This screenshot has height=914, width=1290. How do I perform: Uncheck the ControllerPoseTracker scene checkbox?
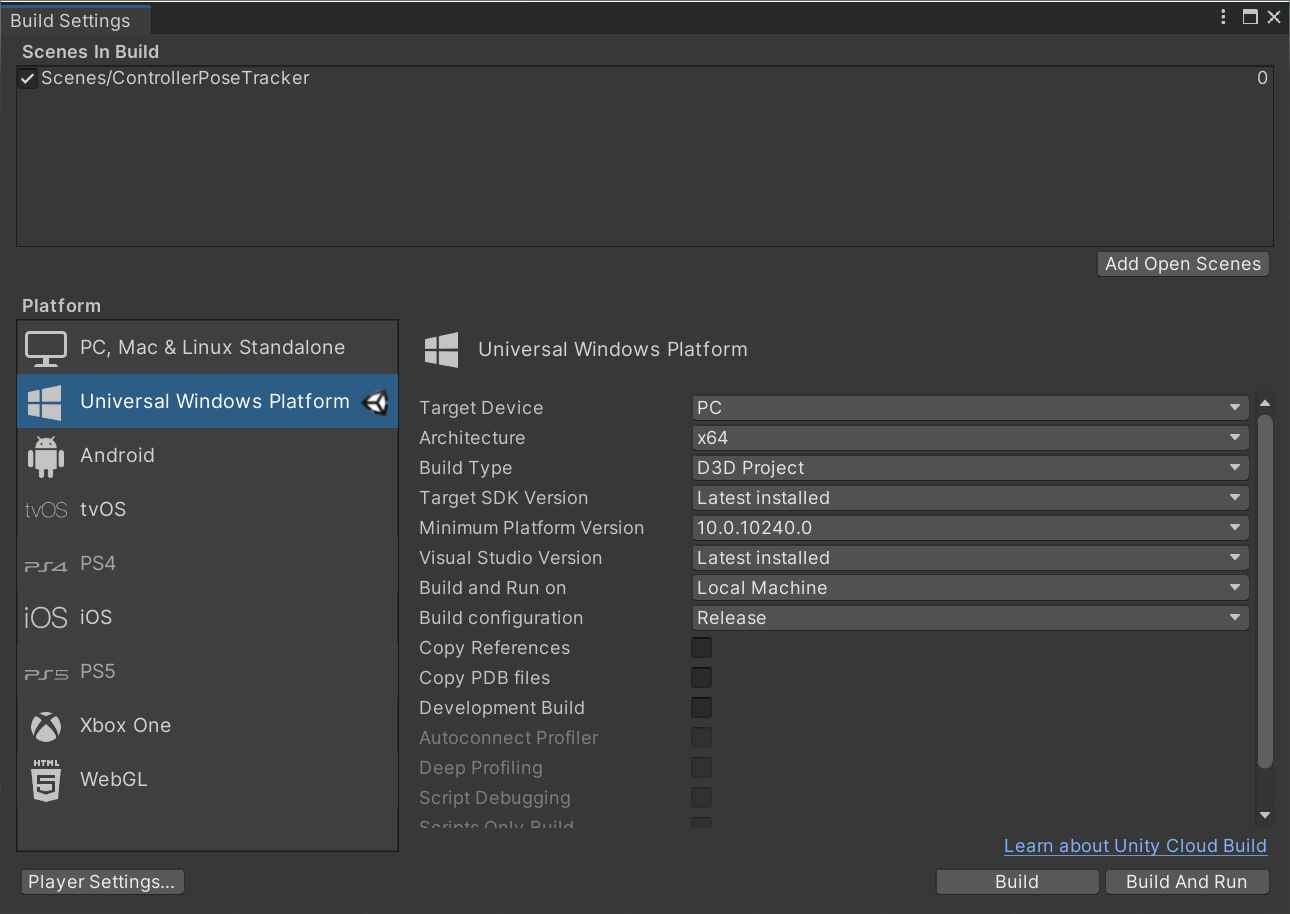tap(28, 79)
